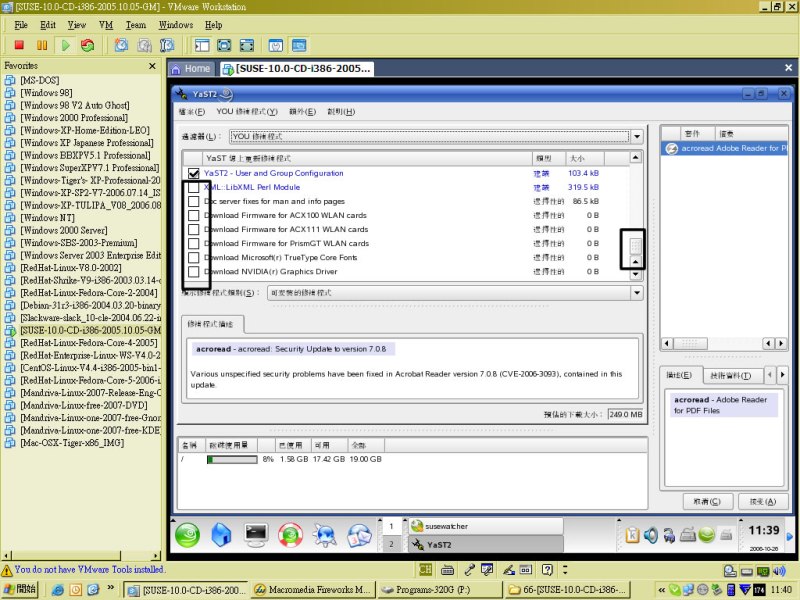The image size is (800, 600).
Task: Check the Doc server fixes checkbox
Action: click(x=193, y=202)
